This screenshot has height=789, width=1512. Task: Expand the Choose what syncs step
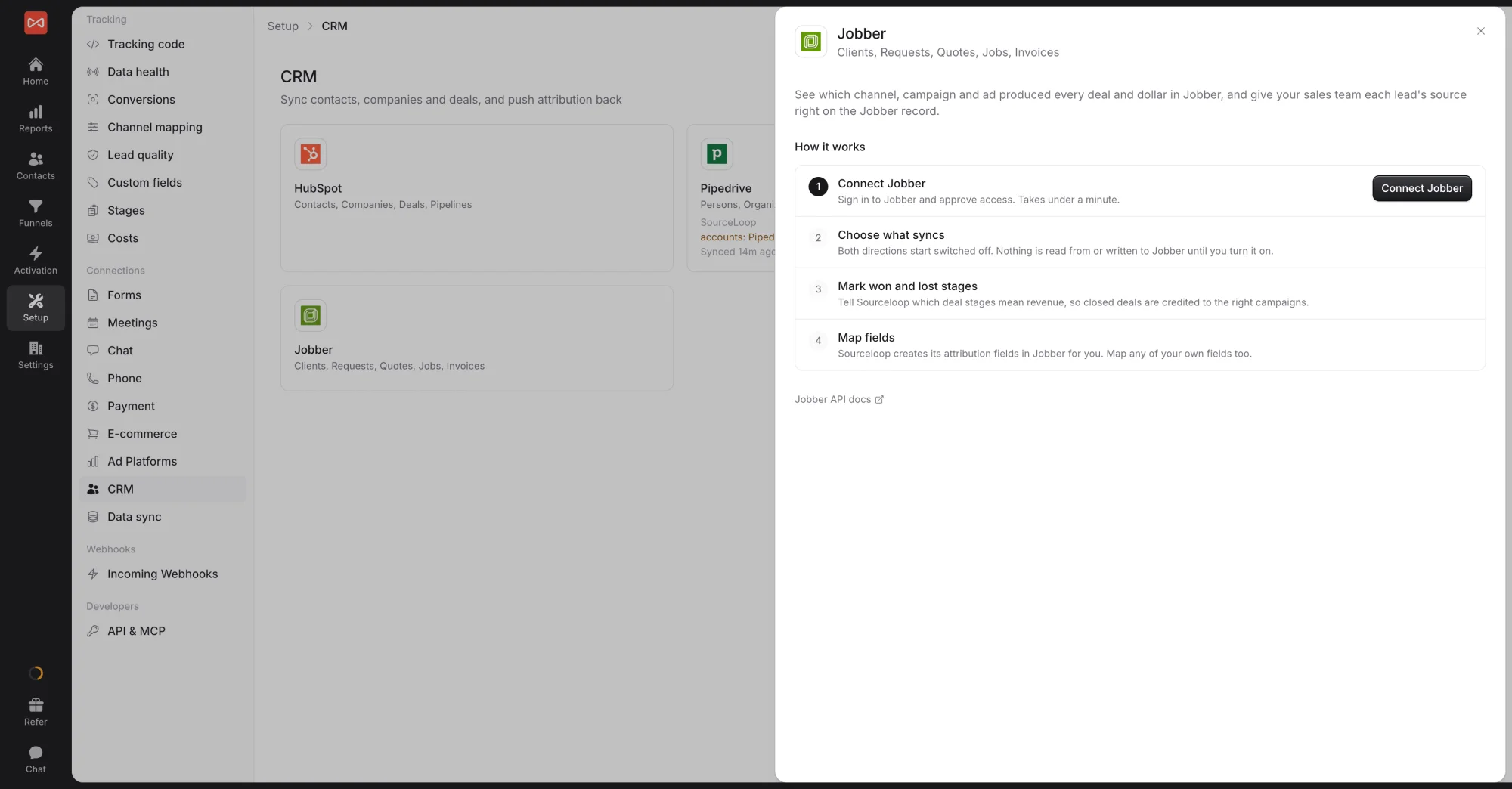click(x=1139, y=242)
